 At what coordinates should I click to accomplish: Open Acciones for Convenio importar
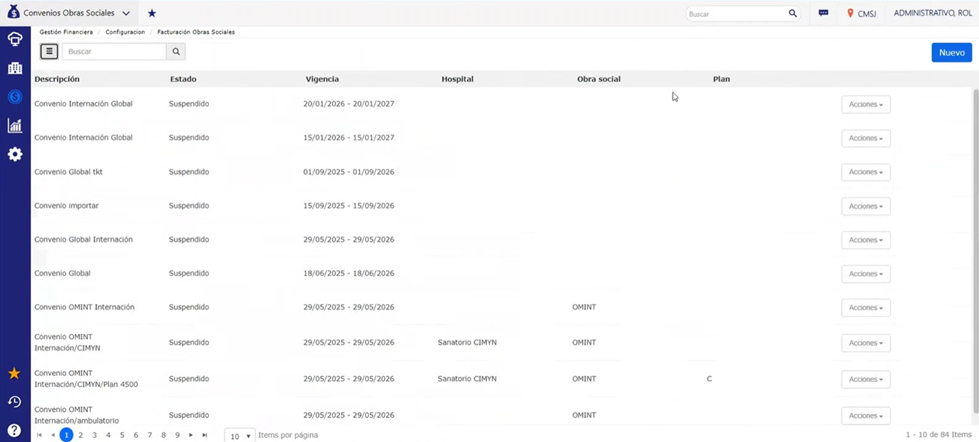pos(866,206)
